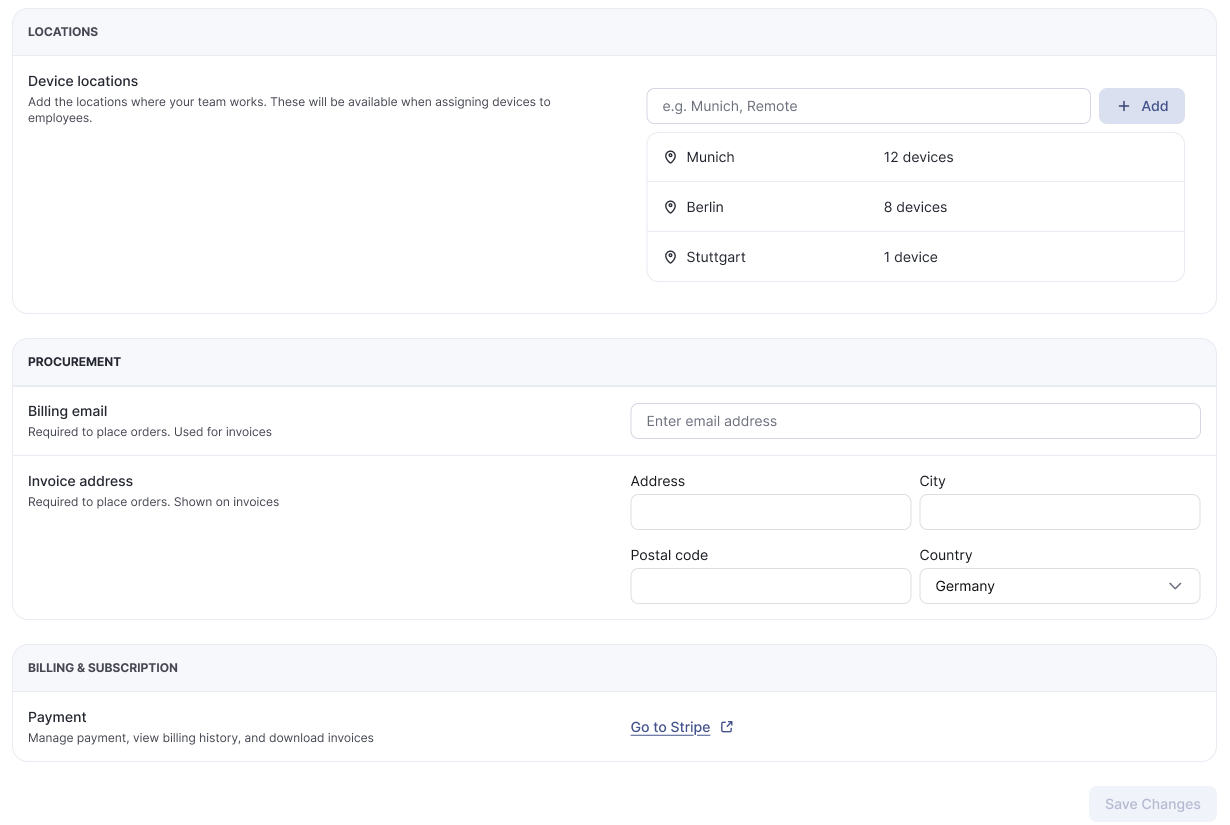The image size is (1230, 825).
Task: Click the BILLING & SUBSCRIPTION section header
Action: [x=103, y=668]
